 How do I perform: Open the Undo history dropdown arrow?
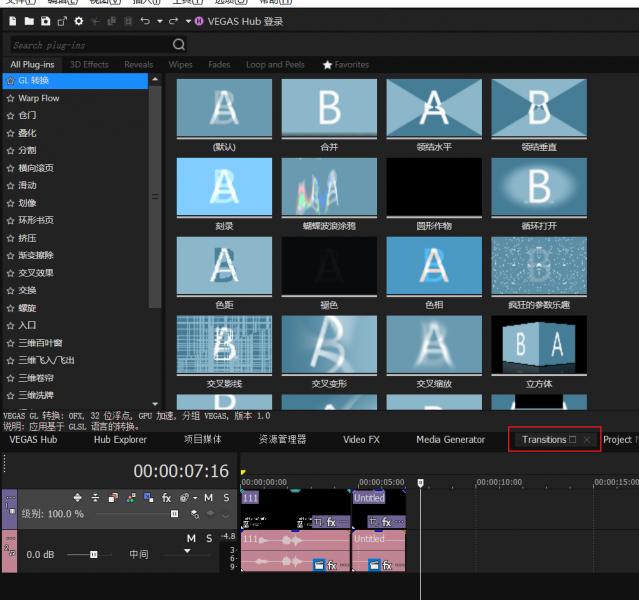(x=159, y=21)
